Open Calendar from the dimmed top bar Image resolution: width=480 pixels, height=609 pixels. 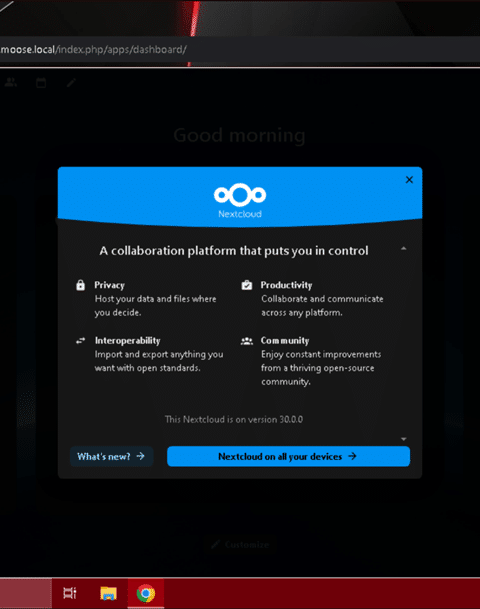pos(41,82)
